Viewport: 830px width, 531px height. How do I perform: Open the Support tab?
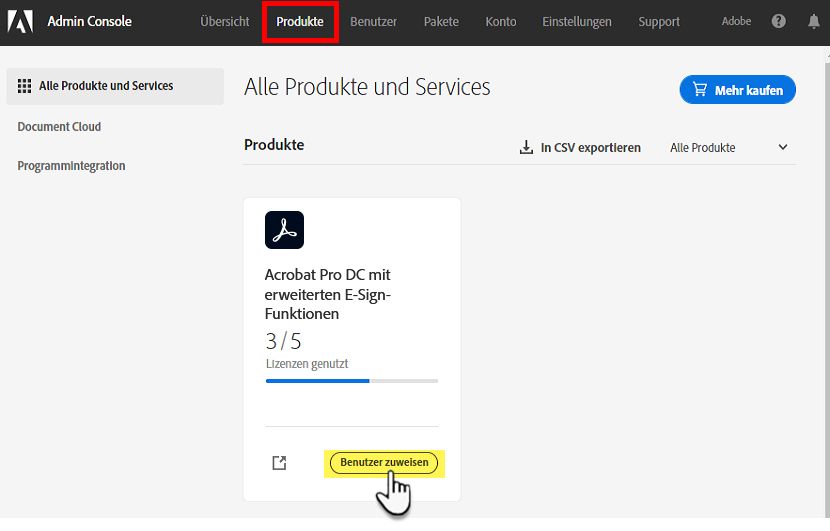[x=658, y=22]
